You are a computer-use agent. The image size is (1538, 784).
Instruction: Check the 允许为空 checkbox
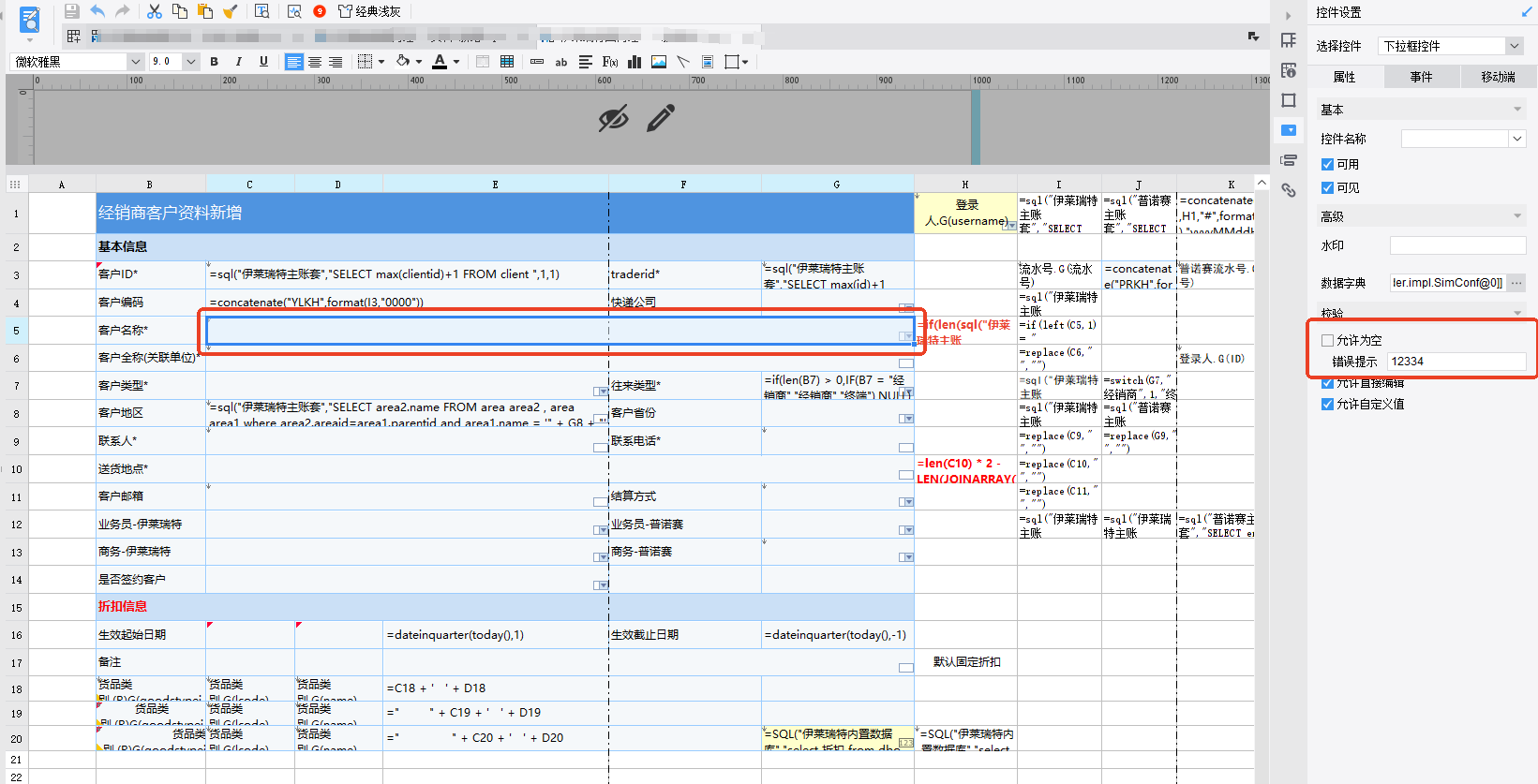tap(1327, 340)
